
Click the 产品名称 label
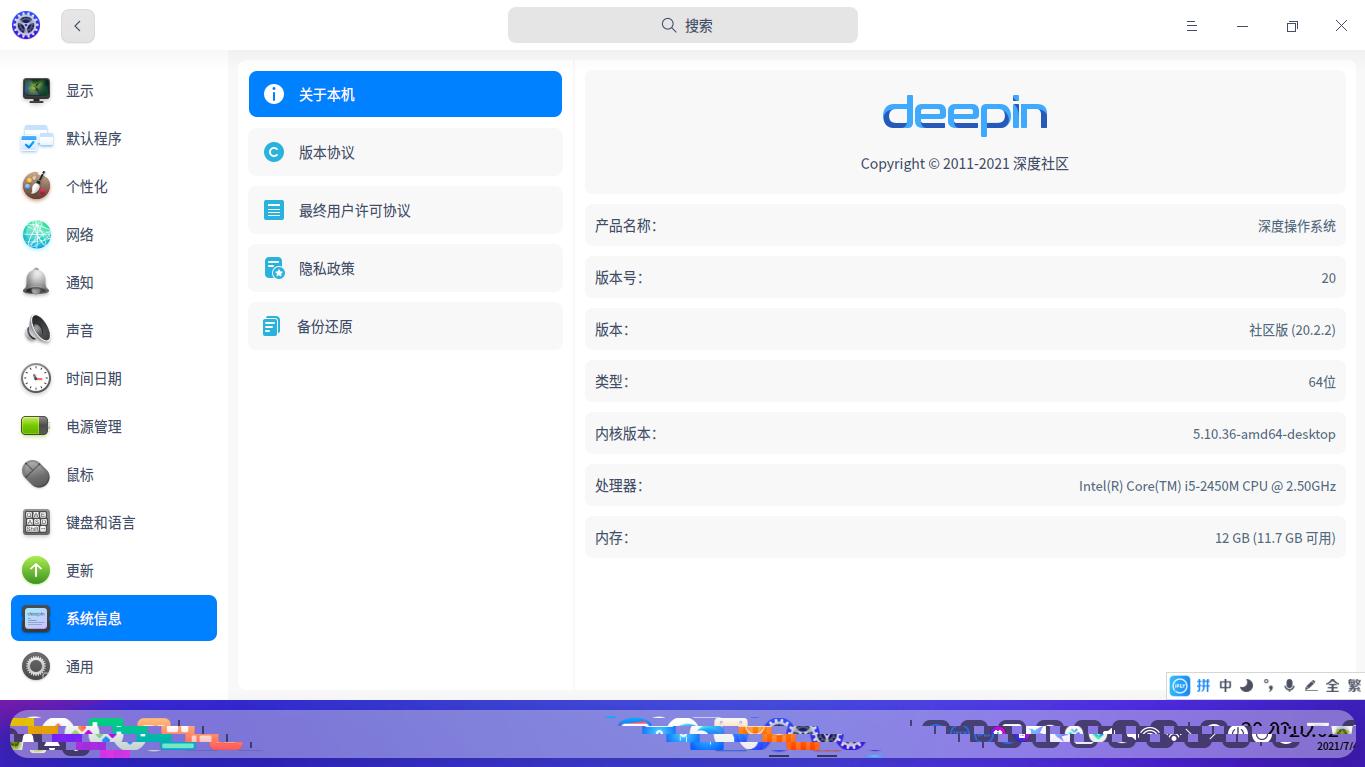coord(626,226)
